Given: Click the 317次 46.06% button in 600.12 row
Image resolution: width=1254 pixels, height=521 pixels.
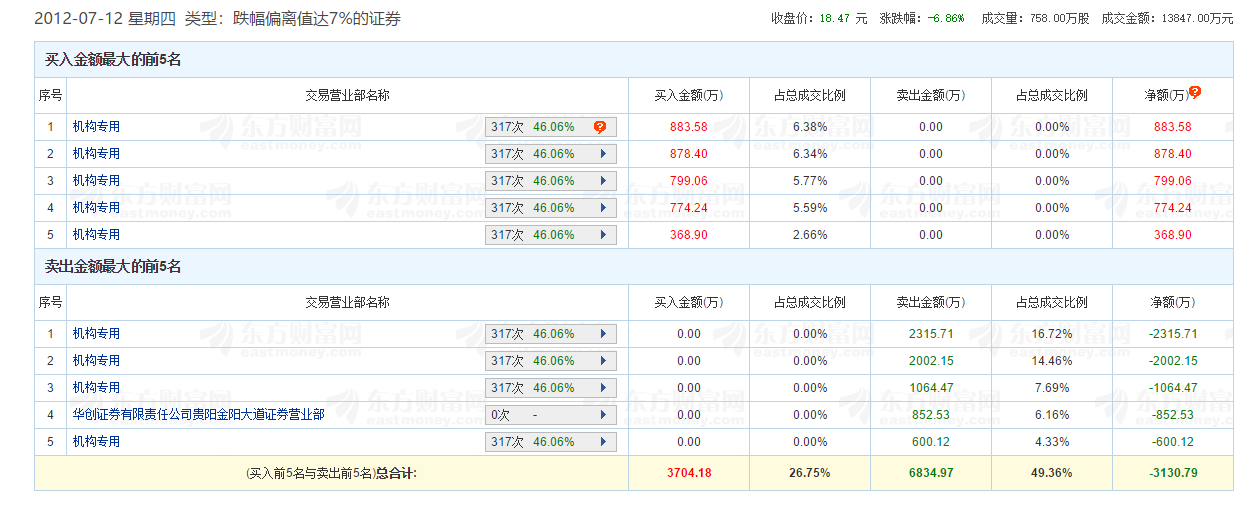Looking at the screenshot, I should (x=550, y=442).
